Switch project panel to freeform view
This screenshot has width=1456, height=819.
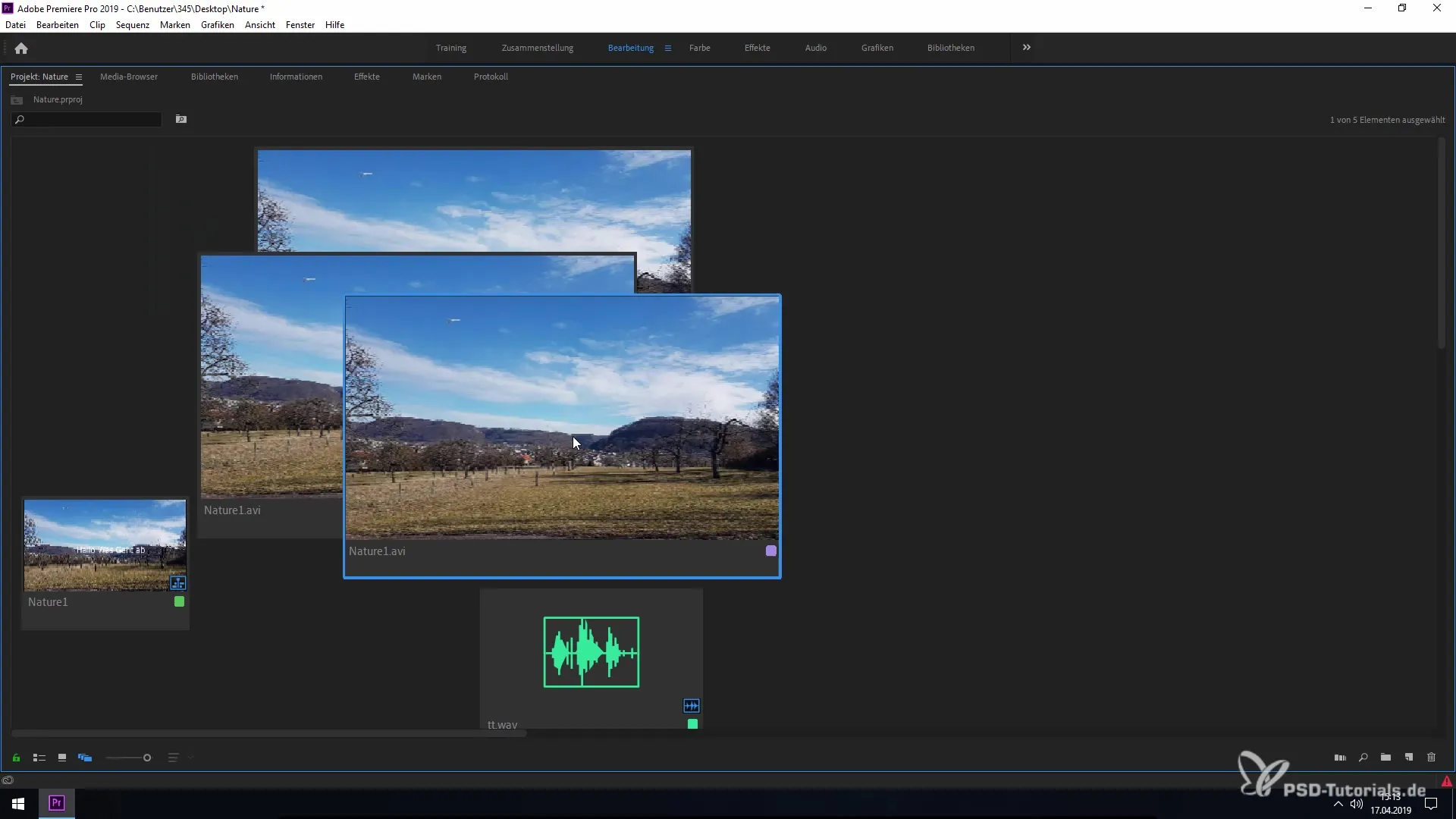click(85, 758)
